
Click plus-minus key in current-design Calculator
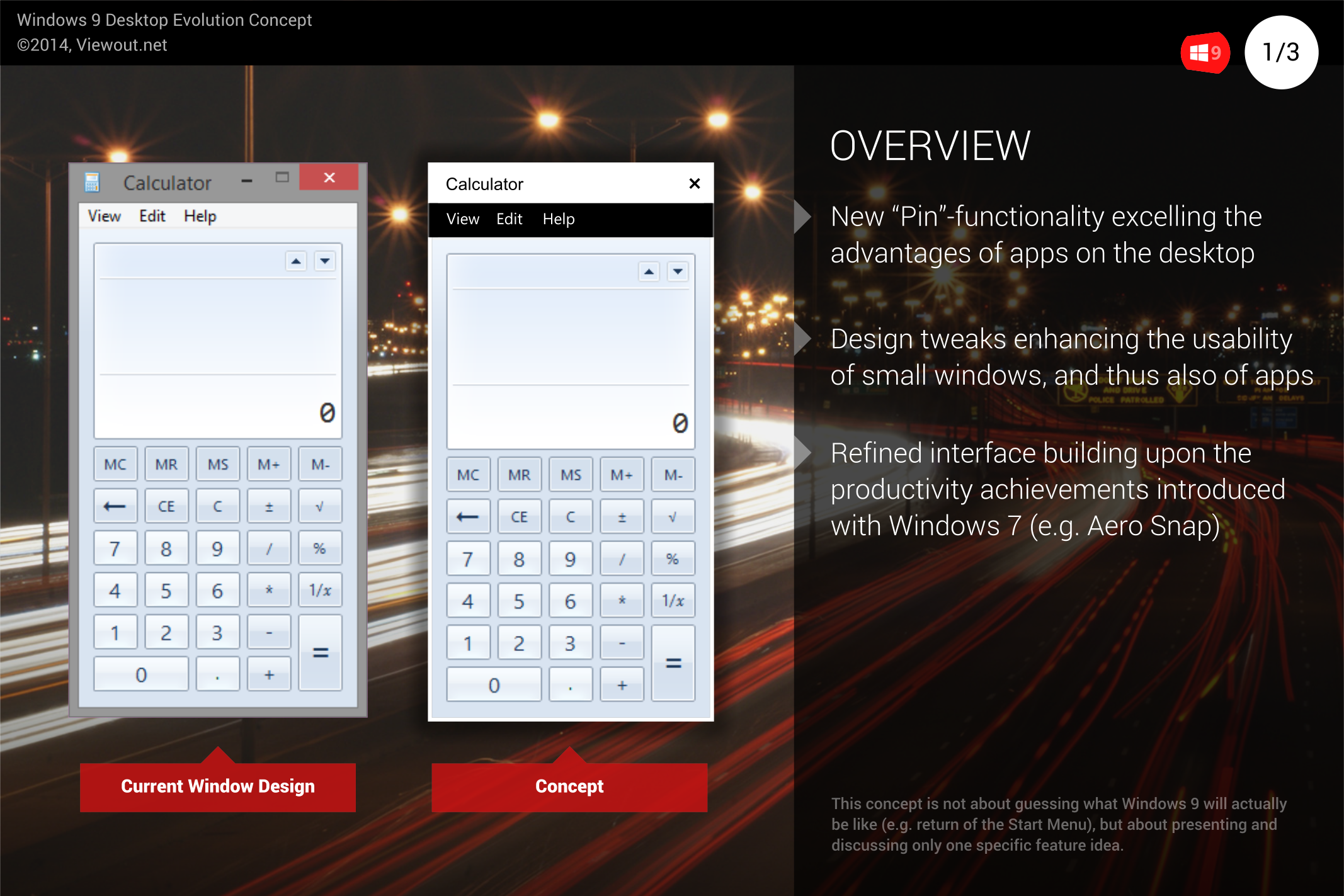[x=269, y=506]
